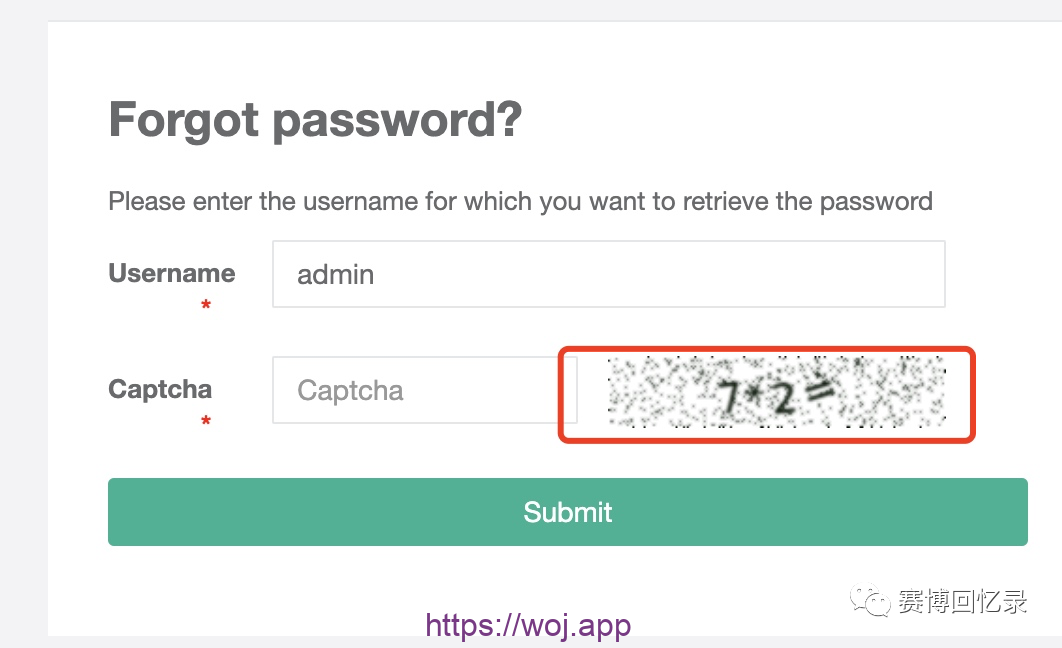Click the red asterisk under Username
1062x648 pixels.
click(206, 306)
